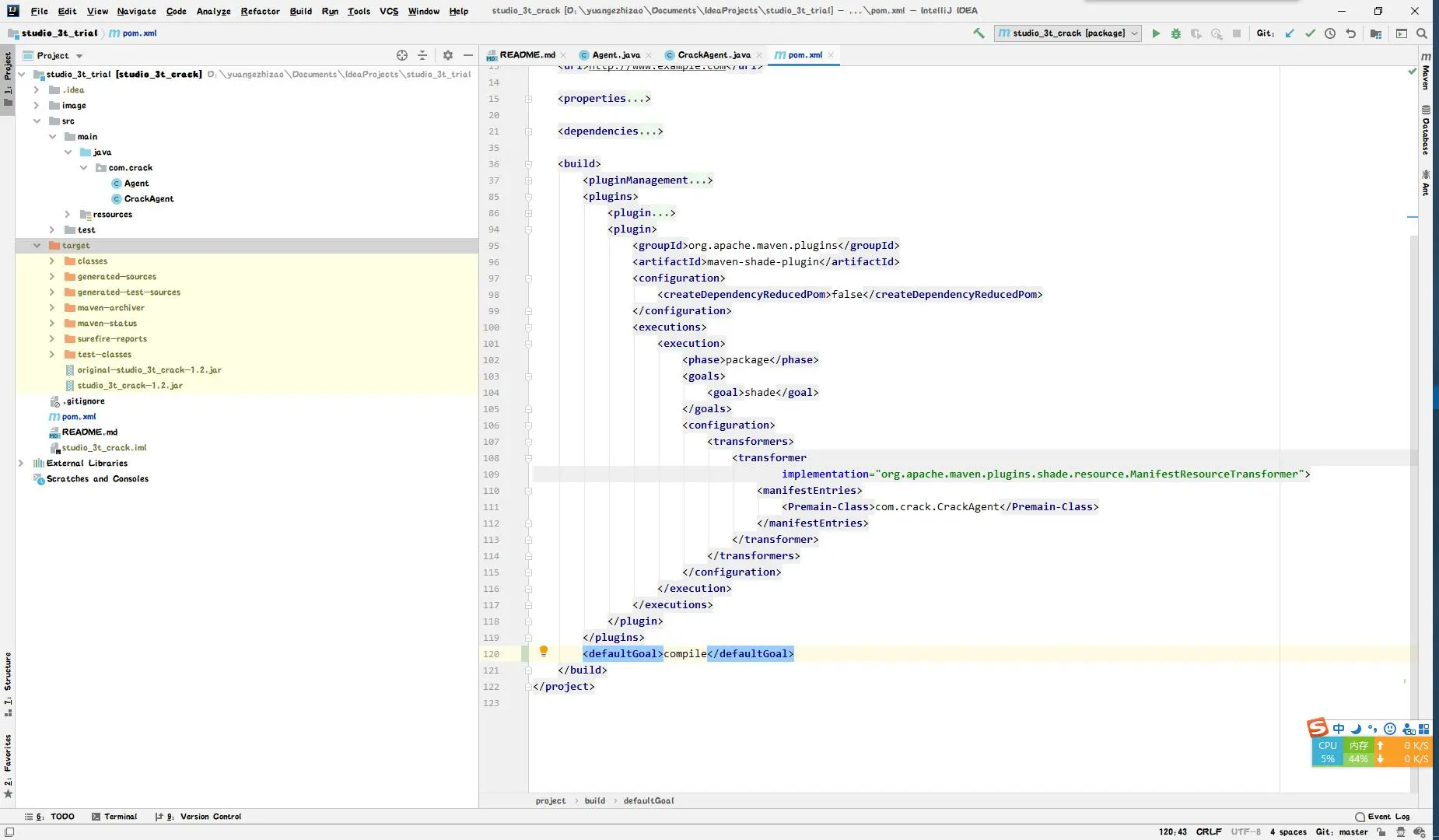The image size is (1439, 840).
Task: Open Search Everywhere magnifier icon
Action: [x=1422, y=33]
